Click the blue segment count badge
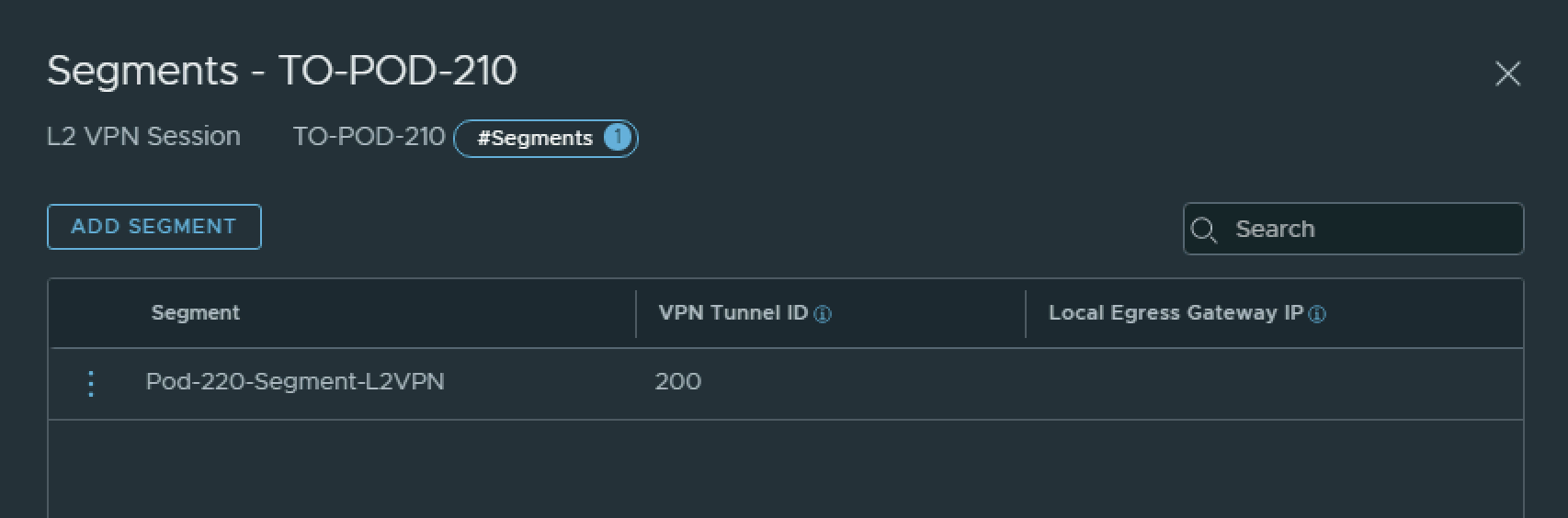 [618, 138]
